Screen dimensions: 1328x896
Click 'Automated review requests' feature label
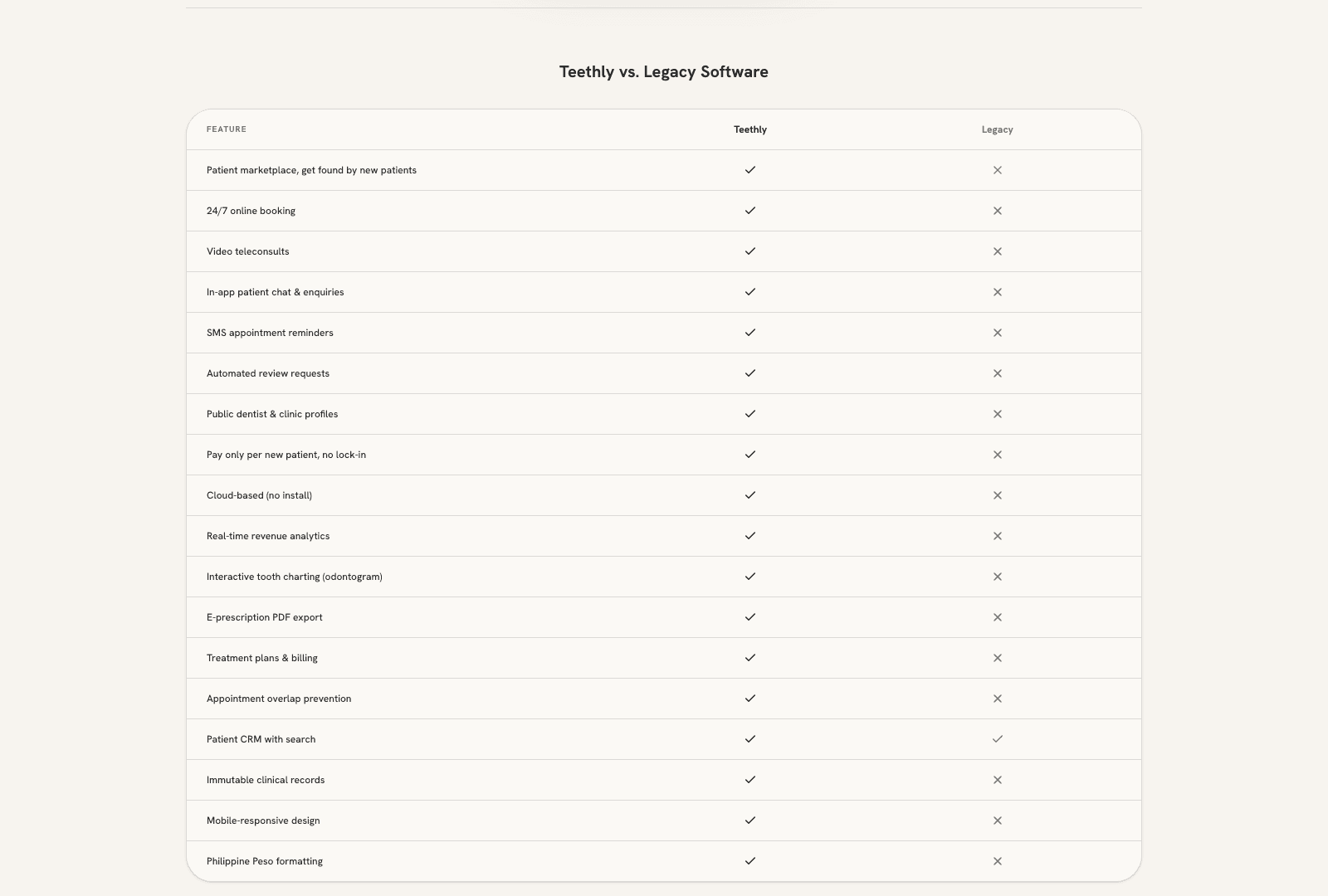tap(268, 373)
